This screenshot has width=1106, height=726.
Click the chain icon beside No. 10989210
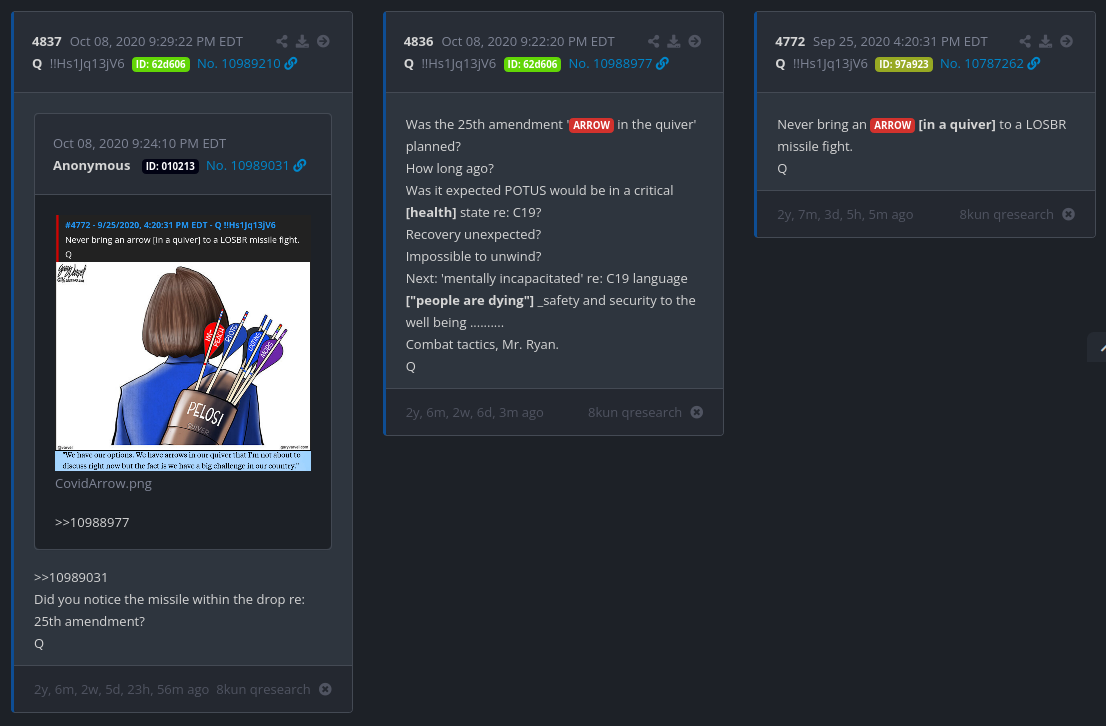point(291,63)
